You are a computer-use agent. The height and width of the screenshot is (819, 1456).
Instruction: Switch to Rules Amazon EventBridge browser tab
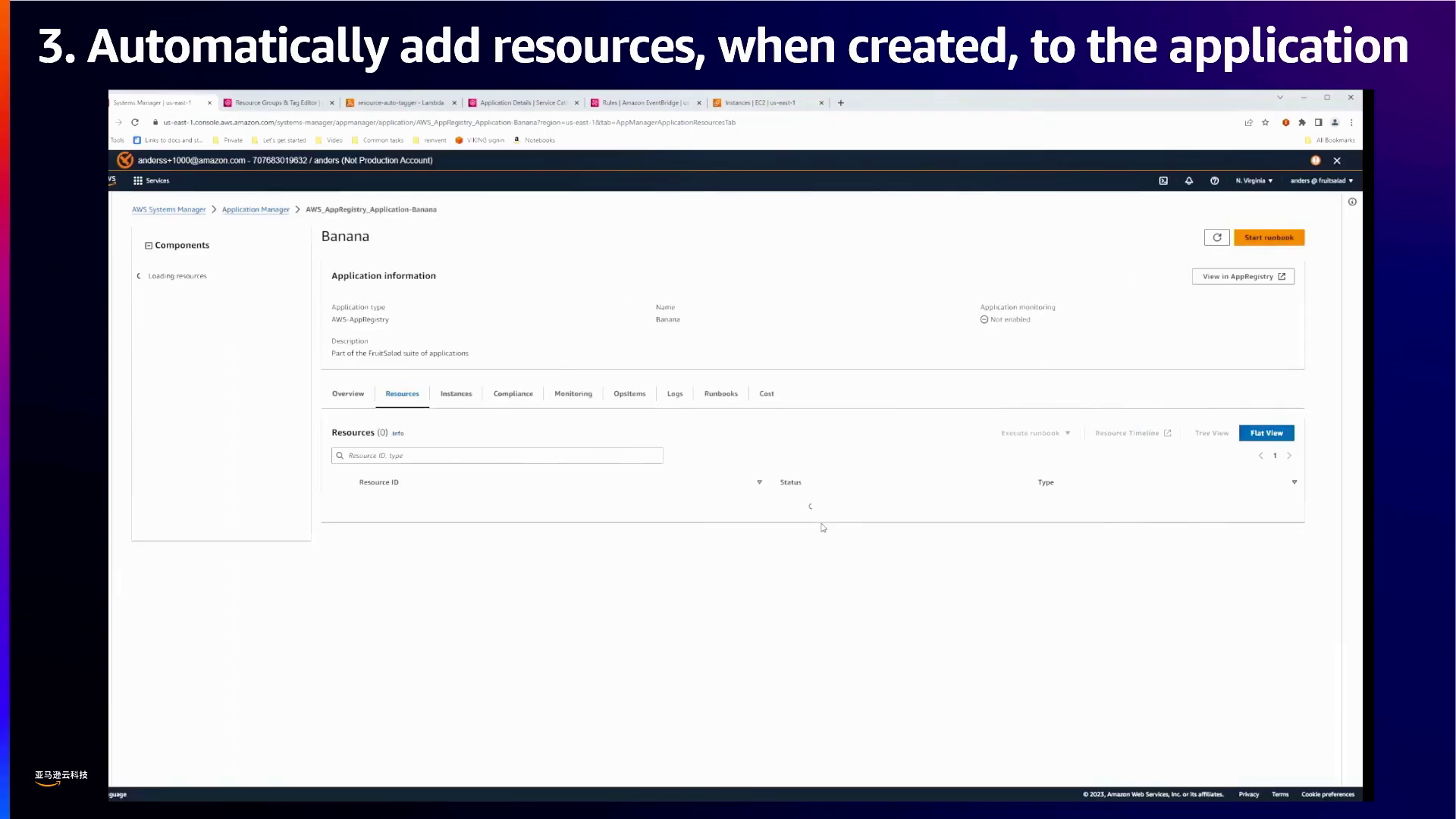(x=645, y=102)
